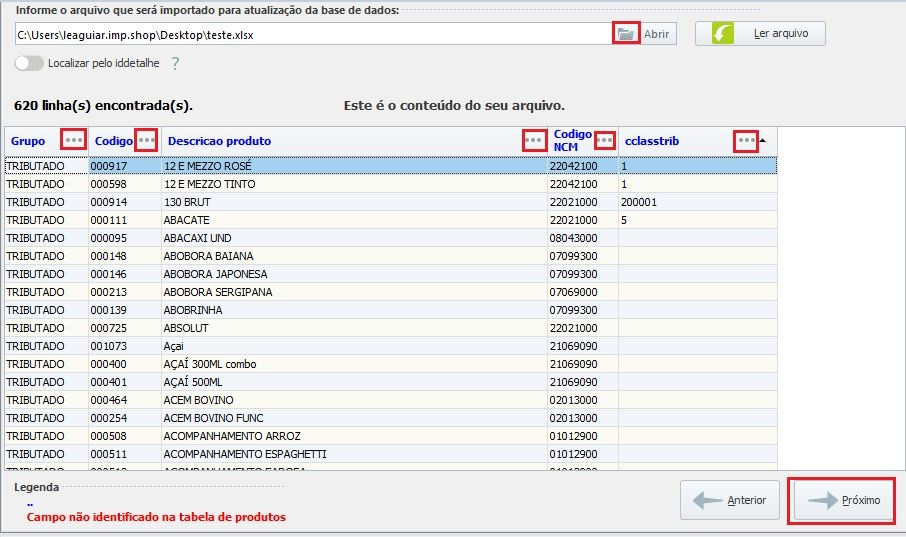Click code cell 000914
The height and width of the screenshot is (537, 906).
tap(125, 202)
